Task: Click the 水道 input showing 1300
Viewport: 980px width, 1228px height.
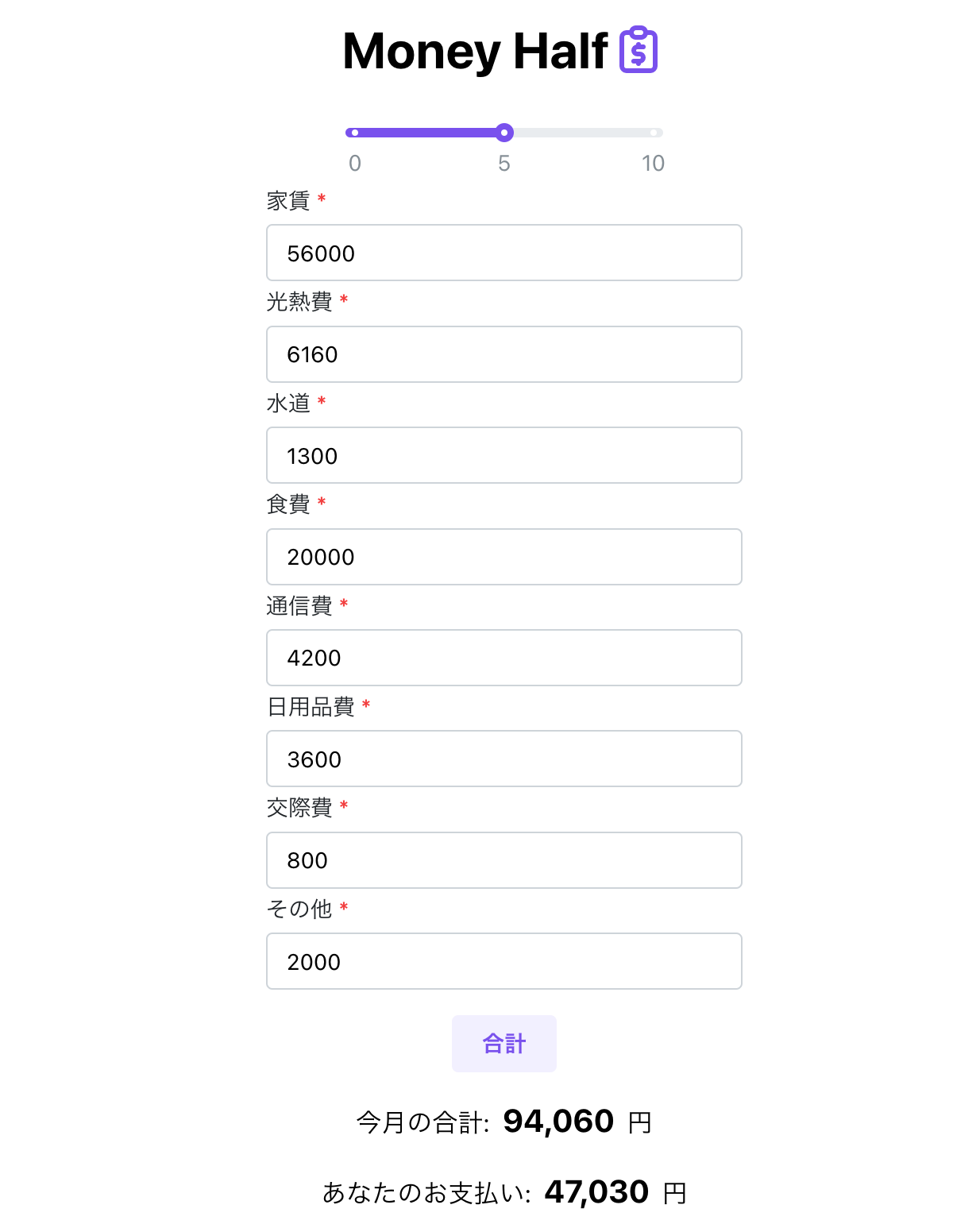Action: pyautogui.click(x=504, y=456)
